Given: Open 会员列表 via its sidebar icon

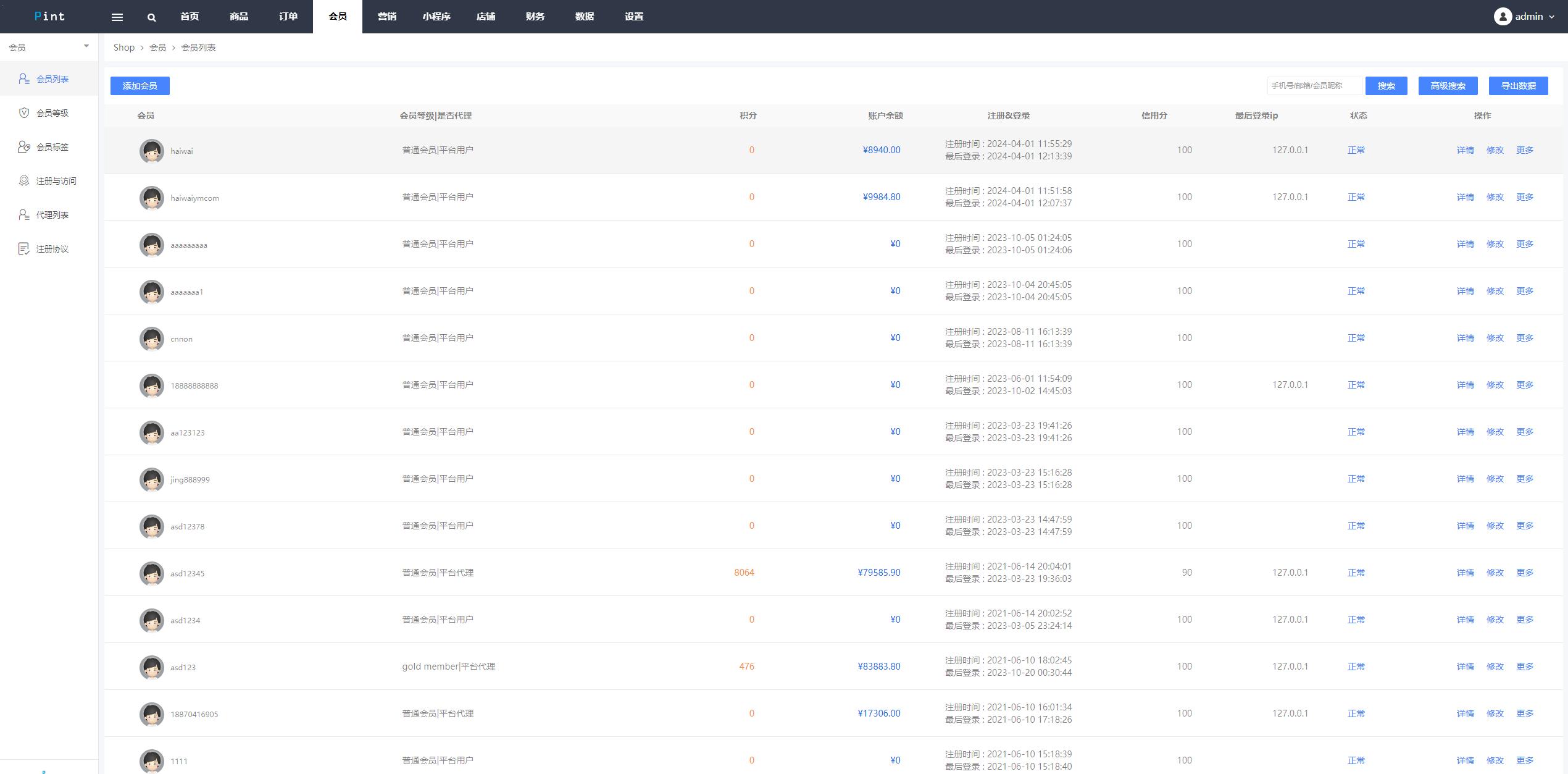Looking at the screenshot, I should coord(24,78).
